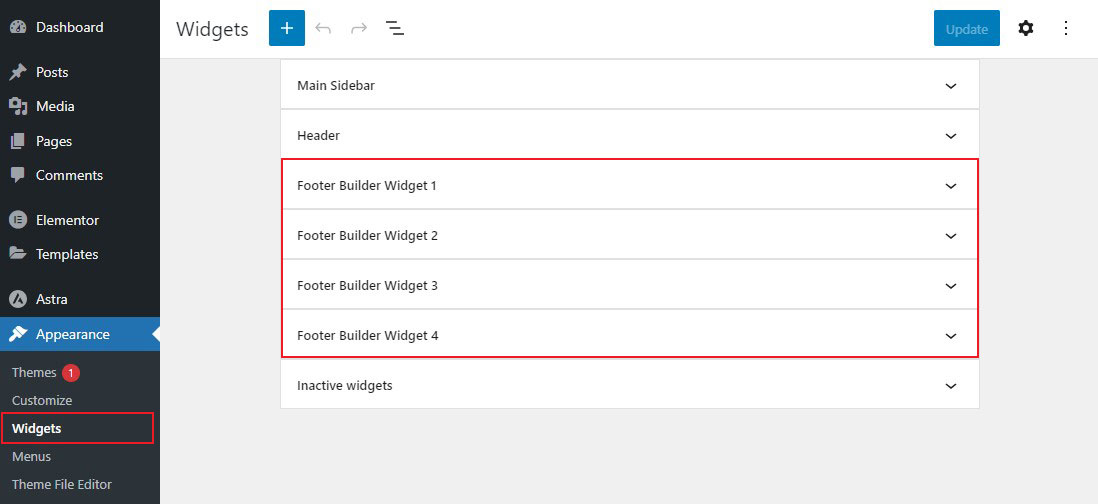Click the Dashboard gauge icon
This screenshot has width=1098, height=504.
18,27
